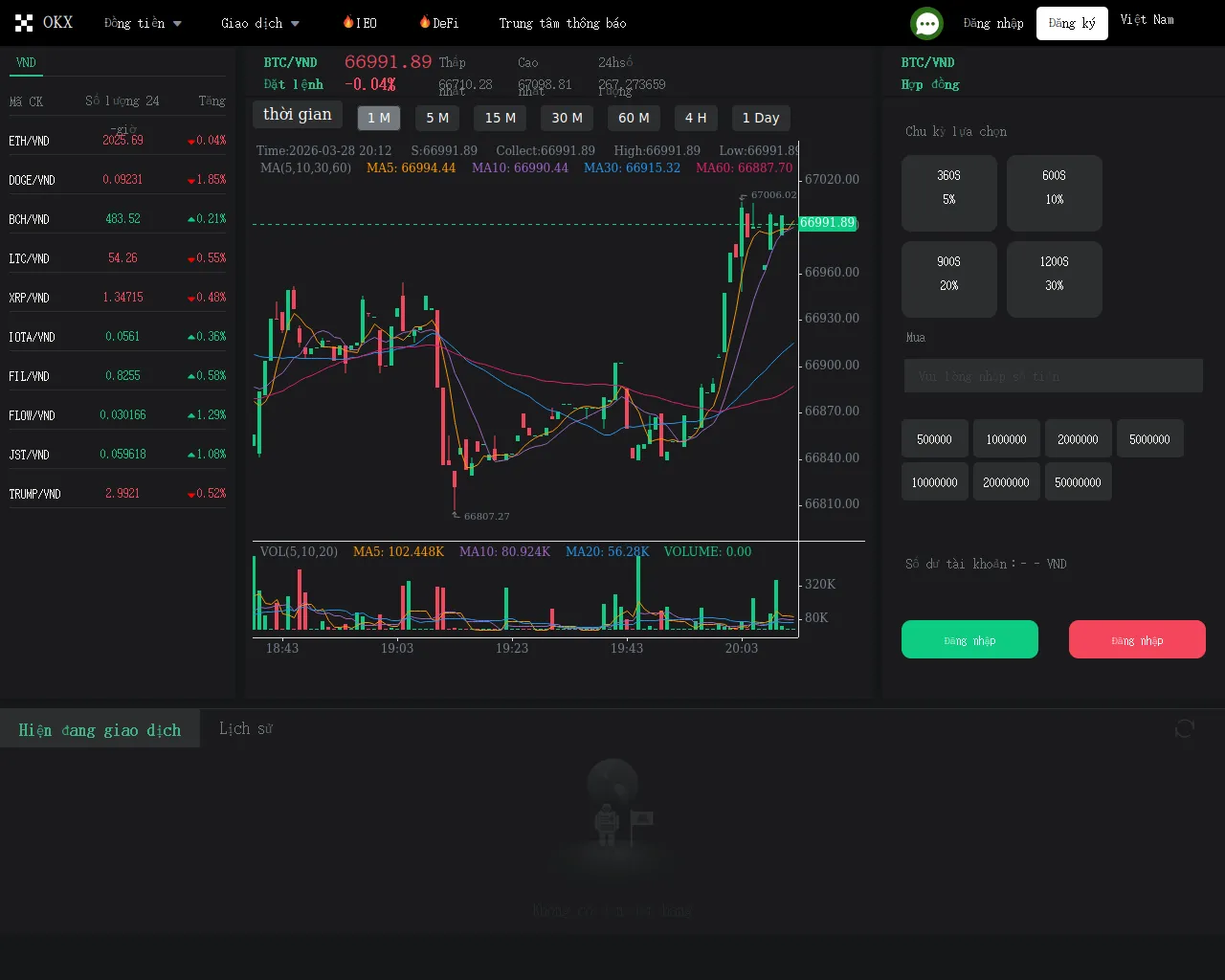The height and width of the screenshot is (980, 1225).
Task: Click the amount input field
Action: (x=1053, y=376)
